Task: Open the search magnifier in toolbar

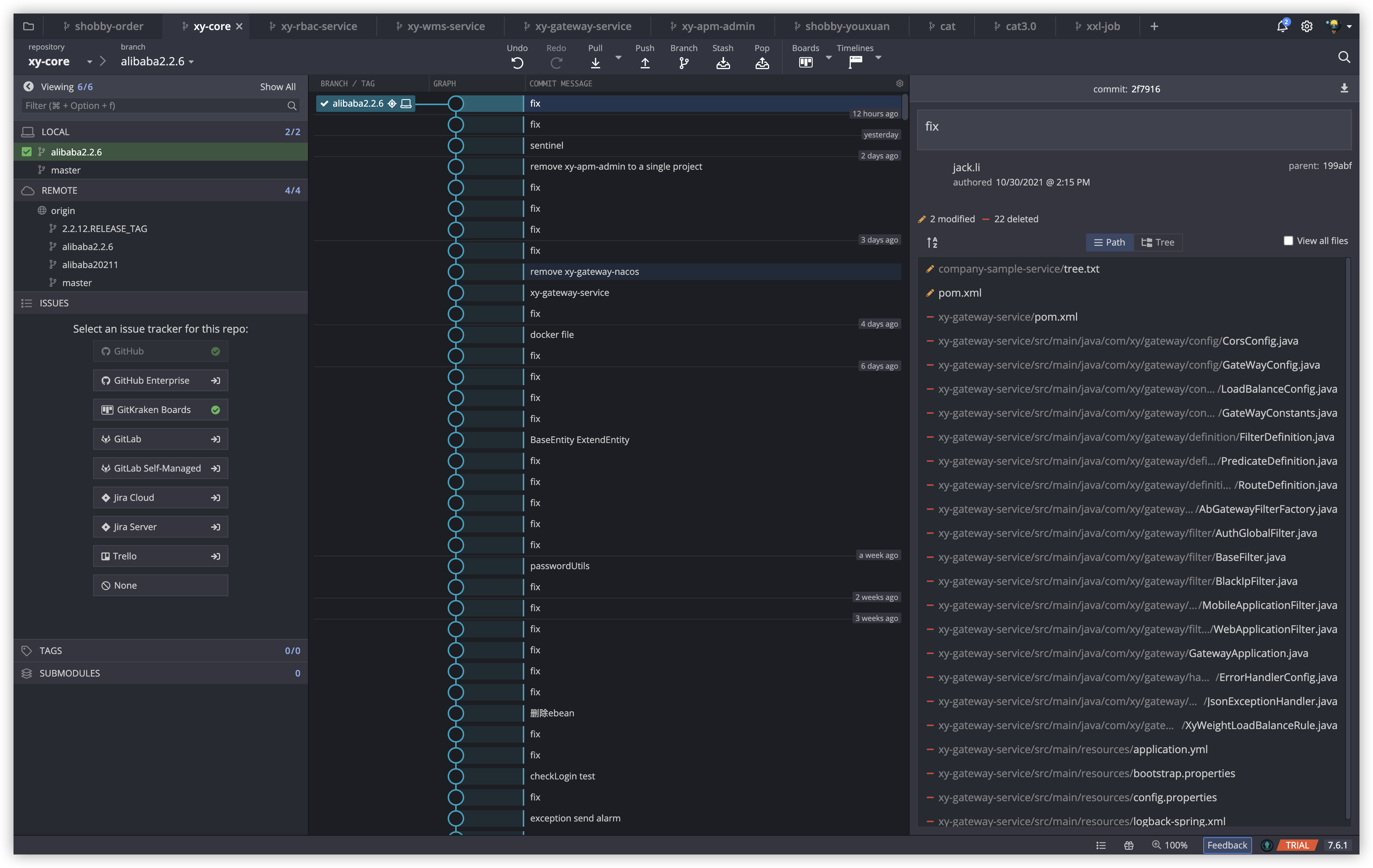Action: (1344, 57)
